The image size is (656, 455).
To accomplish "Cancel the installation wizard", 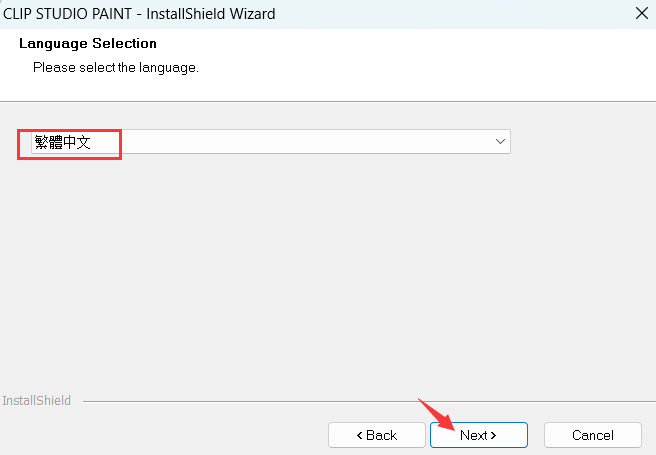I will [x=592, y=435].
